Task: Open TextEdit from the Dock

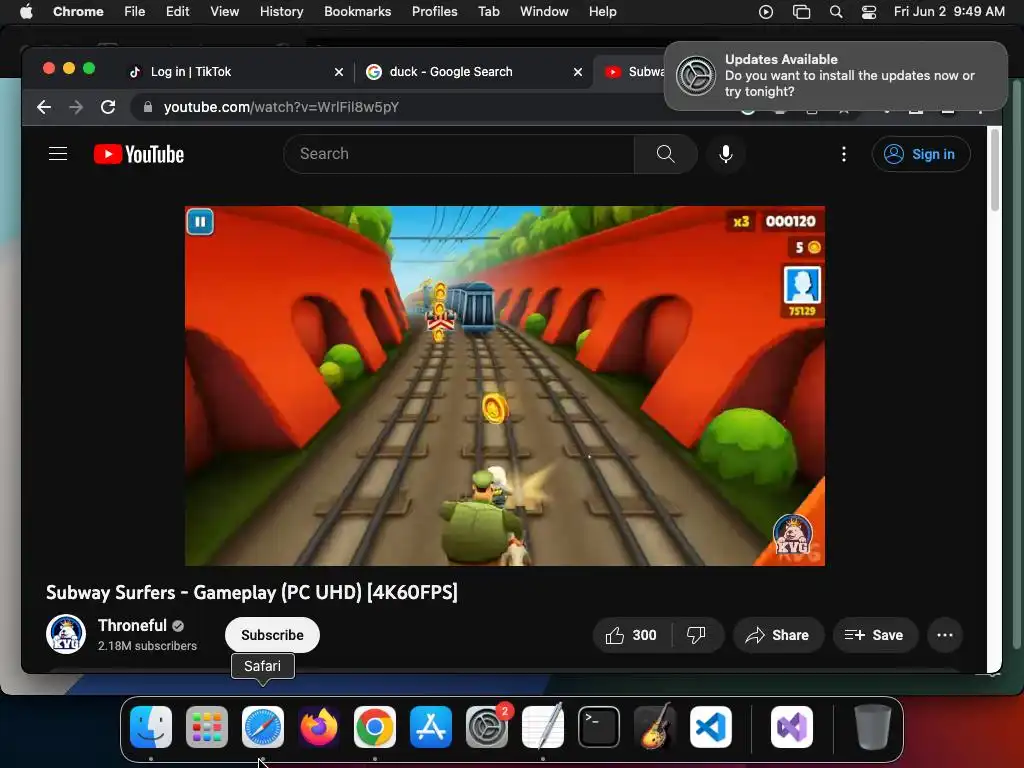Action: pos(543,727)
